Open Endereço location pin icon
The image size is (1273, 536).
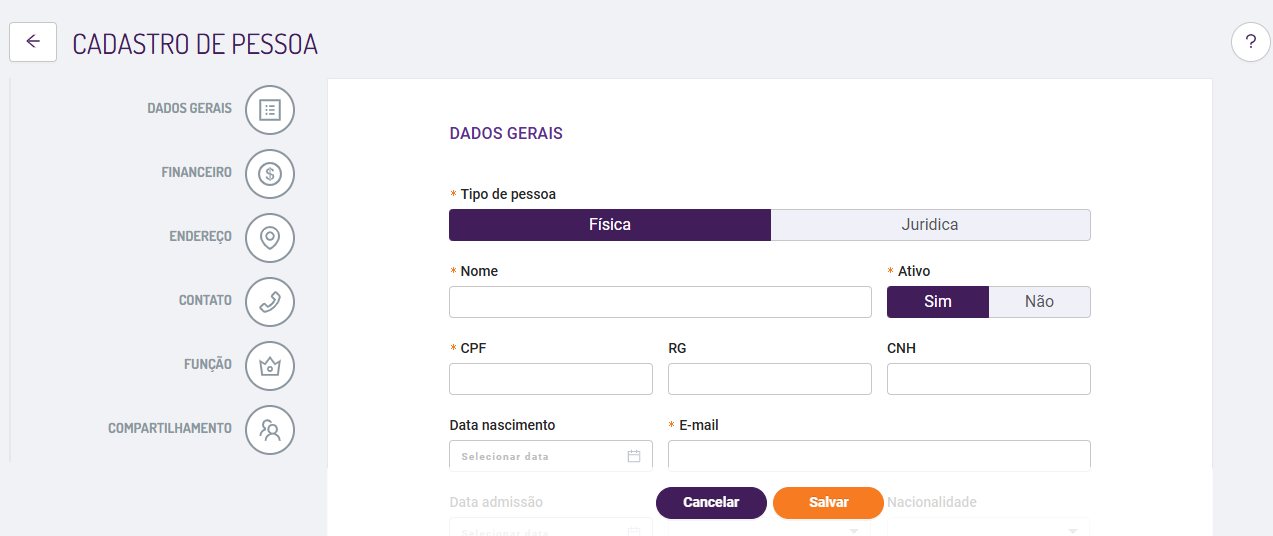(270, 238)
